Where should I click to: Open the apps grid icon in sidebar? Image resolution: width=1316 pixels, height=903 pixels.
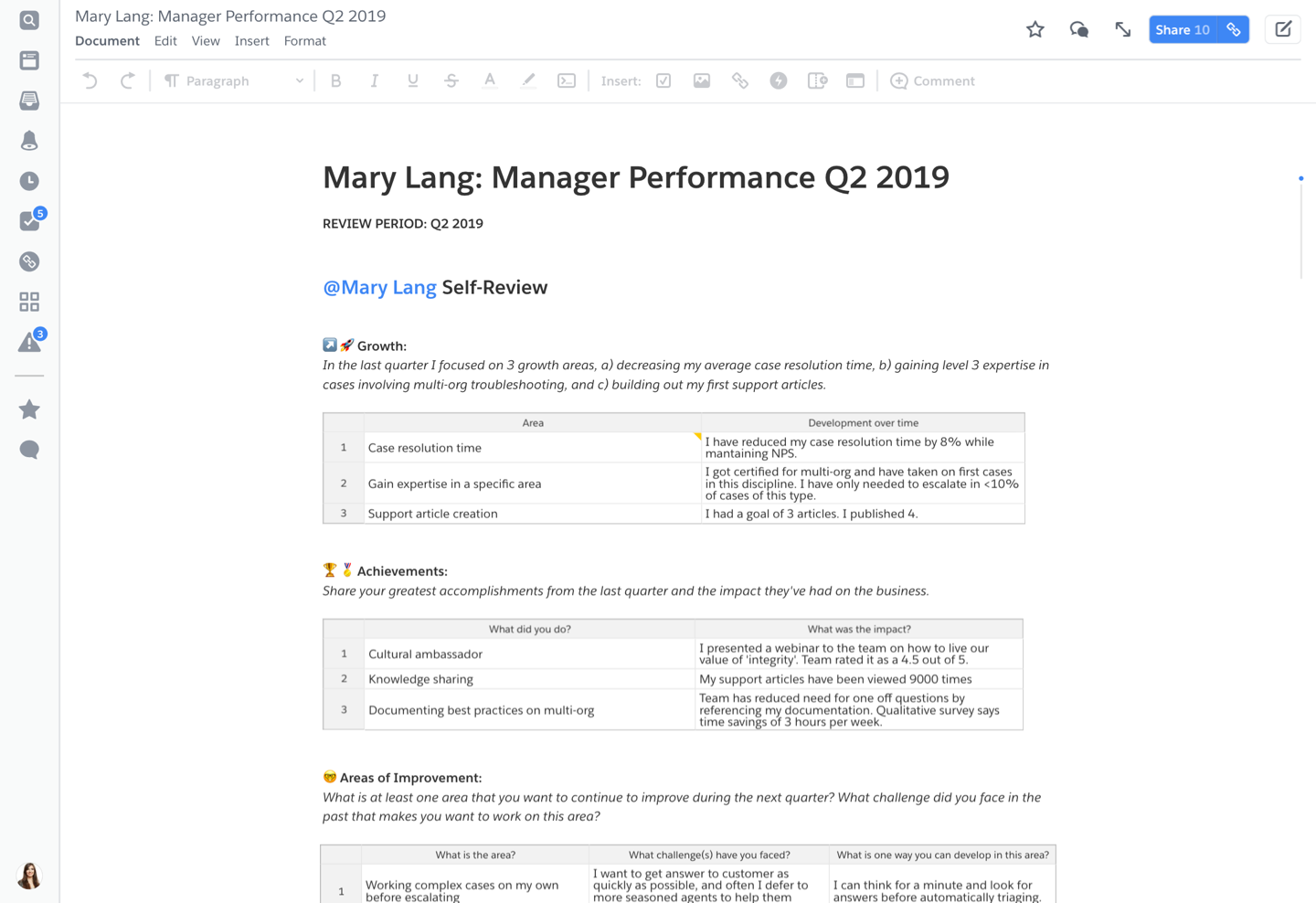point(29,302)
